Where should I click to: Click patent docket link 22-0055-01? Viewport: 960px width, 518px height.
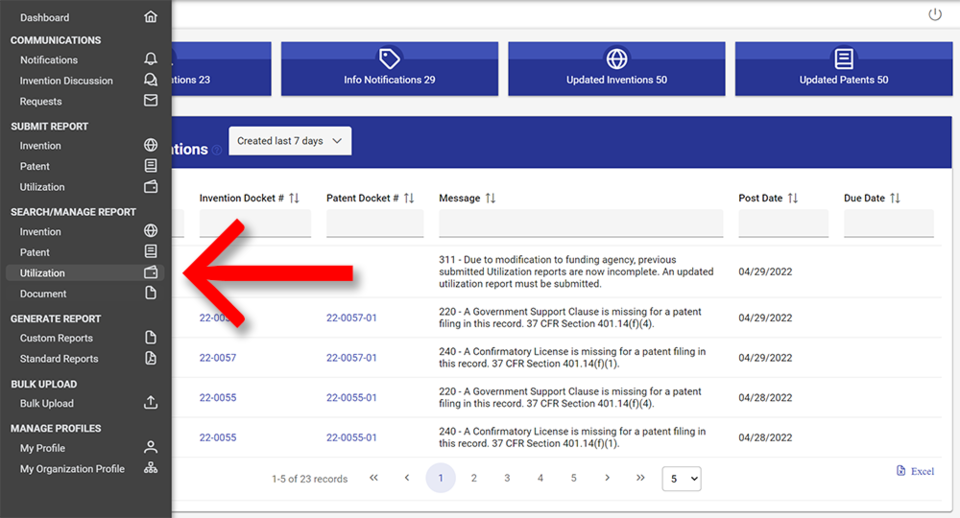pos(351,397)
